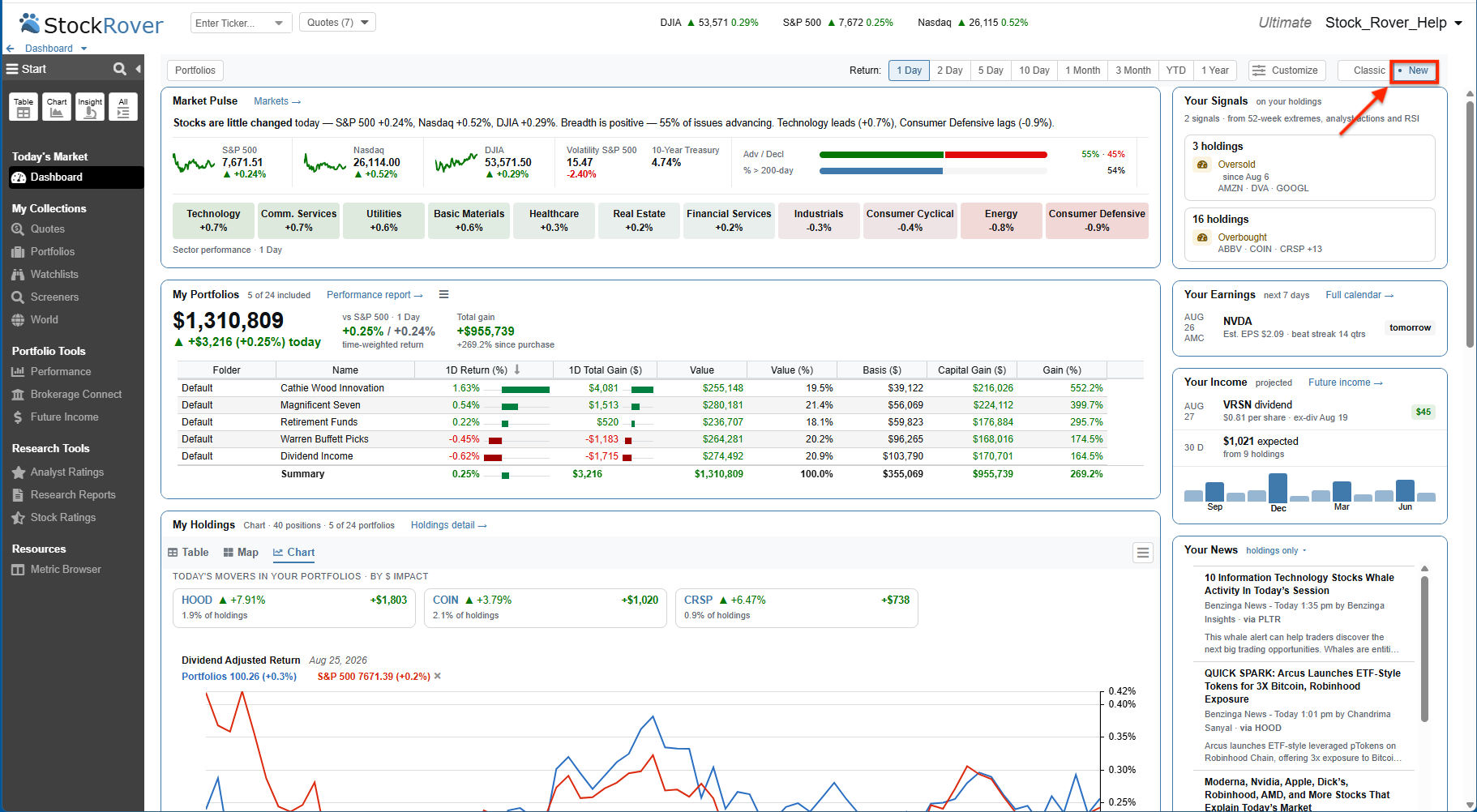This screenshot has width=1477, height=812.
Task: Switch My Holdings to the Map tab
Action: pos(241,552)
